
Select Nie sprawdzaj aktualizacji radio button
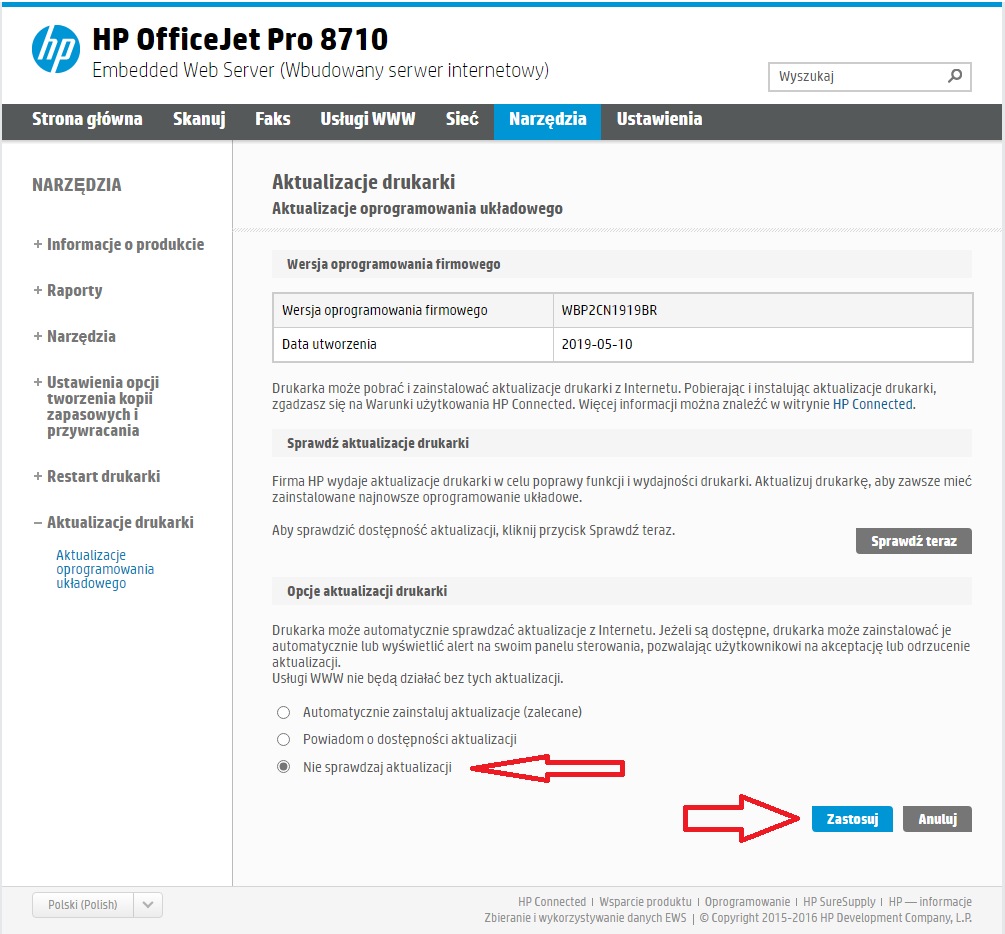[x=283, y=768]
